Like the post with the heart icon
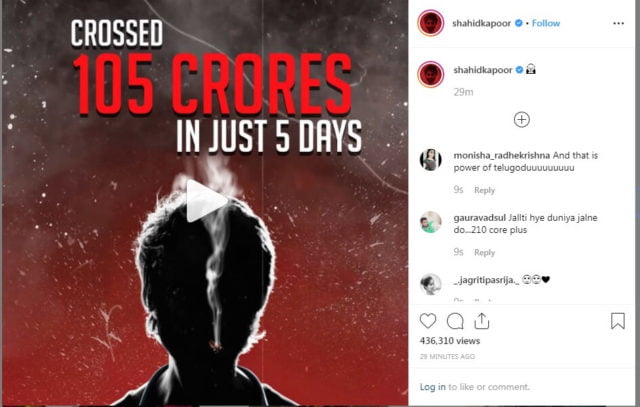 click(428, 321)
